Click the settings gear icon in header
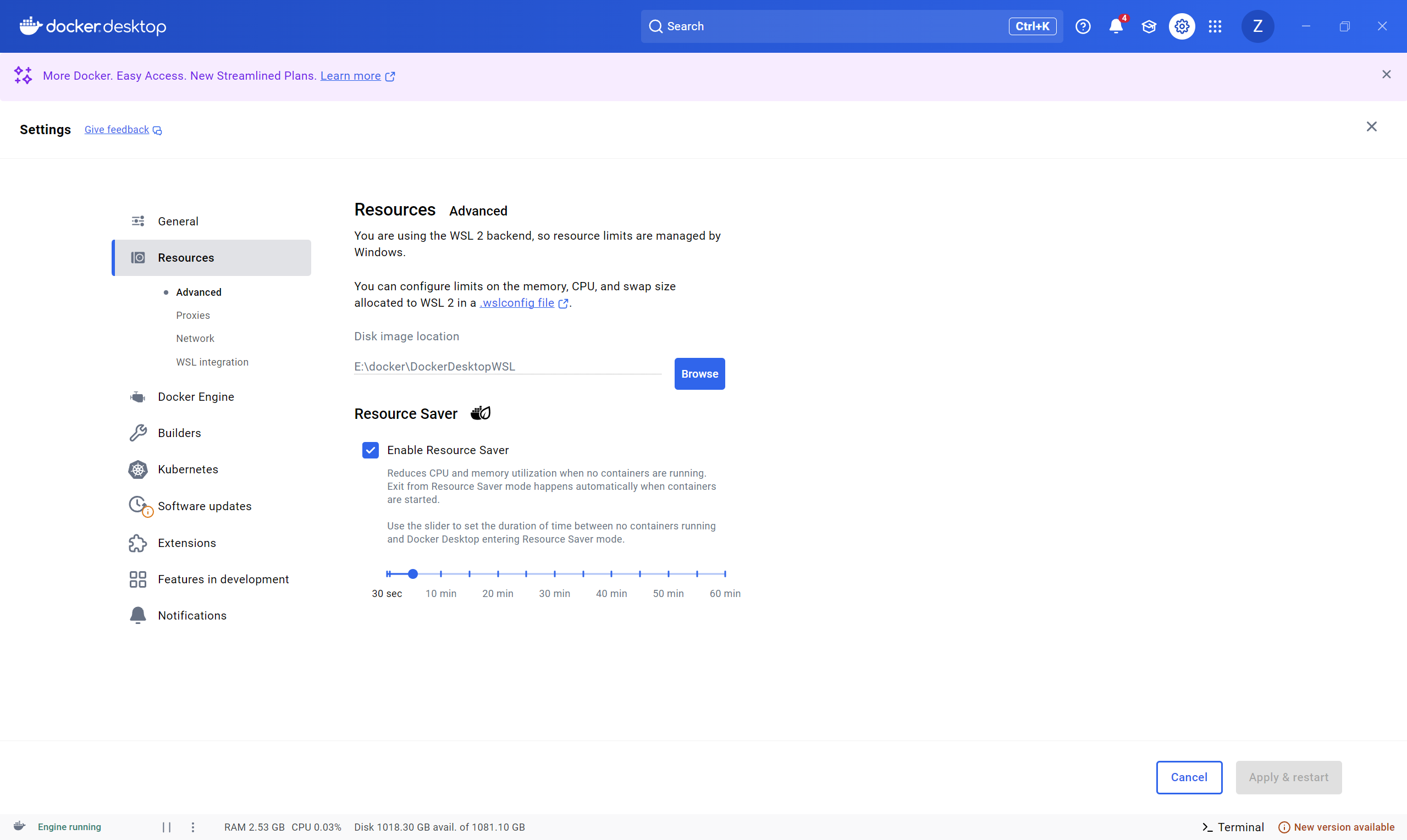This screenshot has width=1407, height=840. pyautogui.click(x=1182, y=26)
